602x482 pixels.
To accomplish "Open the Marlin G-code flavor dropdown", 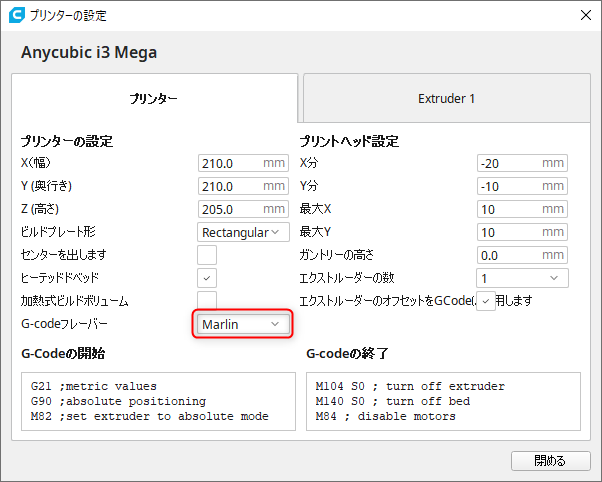I will [242, 324].
